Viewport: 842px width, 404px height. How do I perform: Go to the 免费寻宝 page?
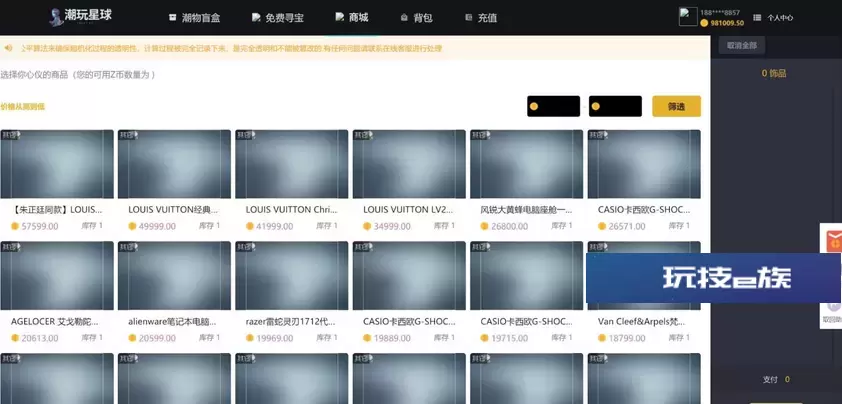pos(278,18)
